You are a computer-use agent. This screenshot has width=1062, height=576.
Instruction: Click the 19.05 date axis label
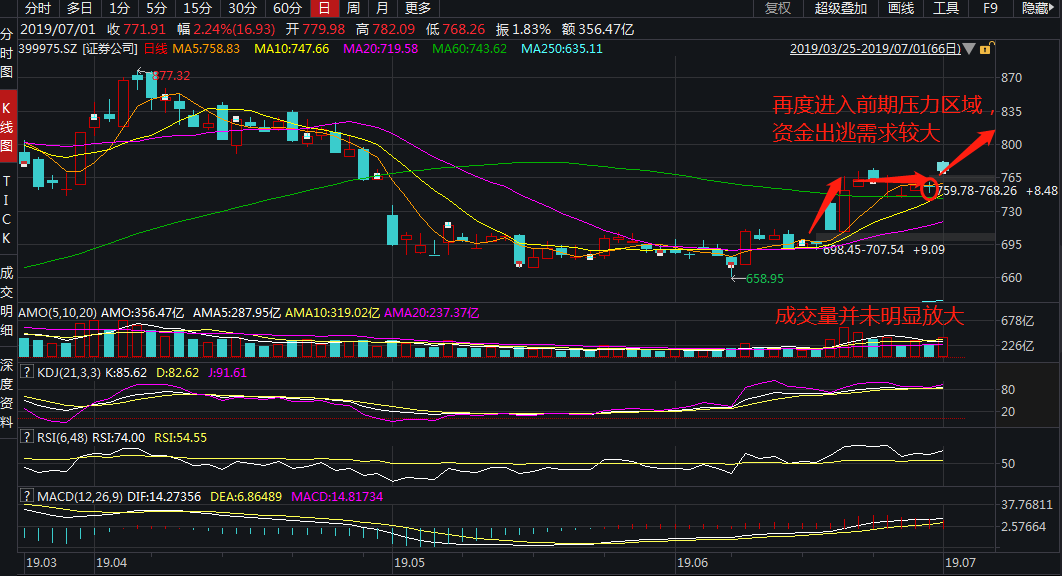pos(409,562)
